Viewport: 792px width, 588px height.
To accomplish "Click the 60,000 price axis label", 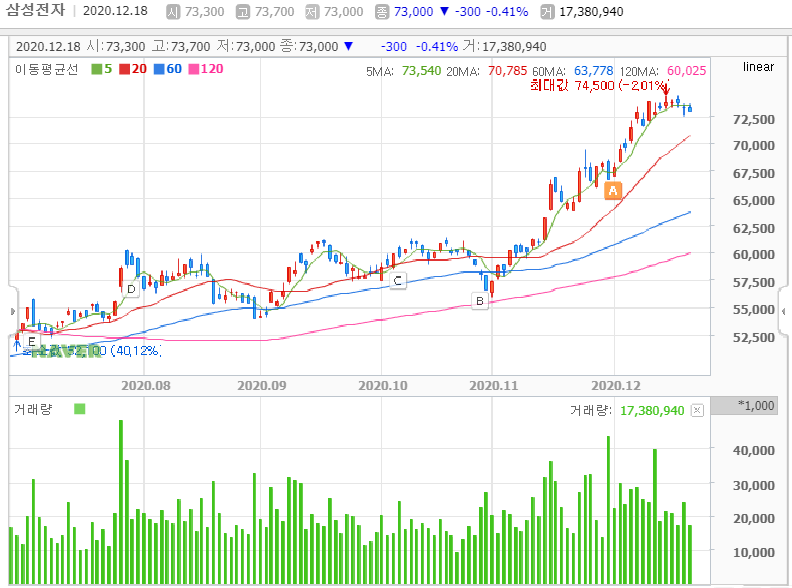I will (x=754, y=255).
